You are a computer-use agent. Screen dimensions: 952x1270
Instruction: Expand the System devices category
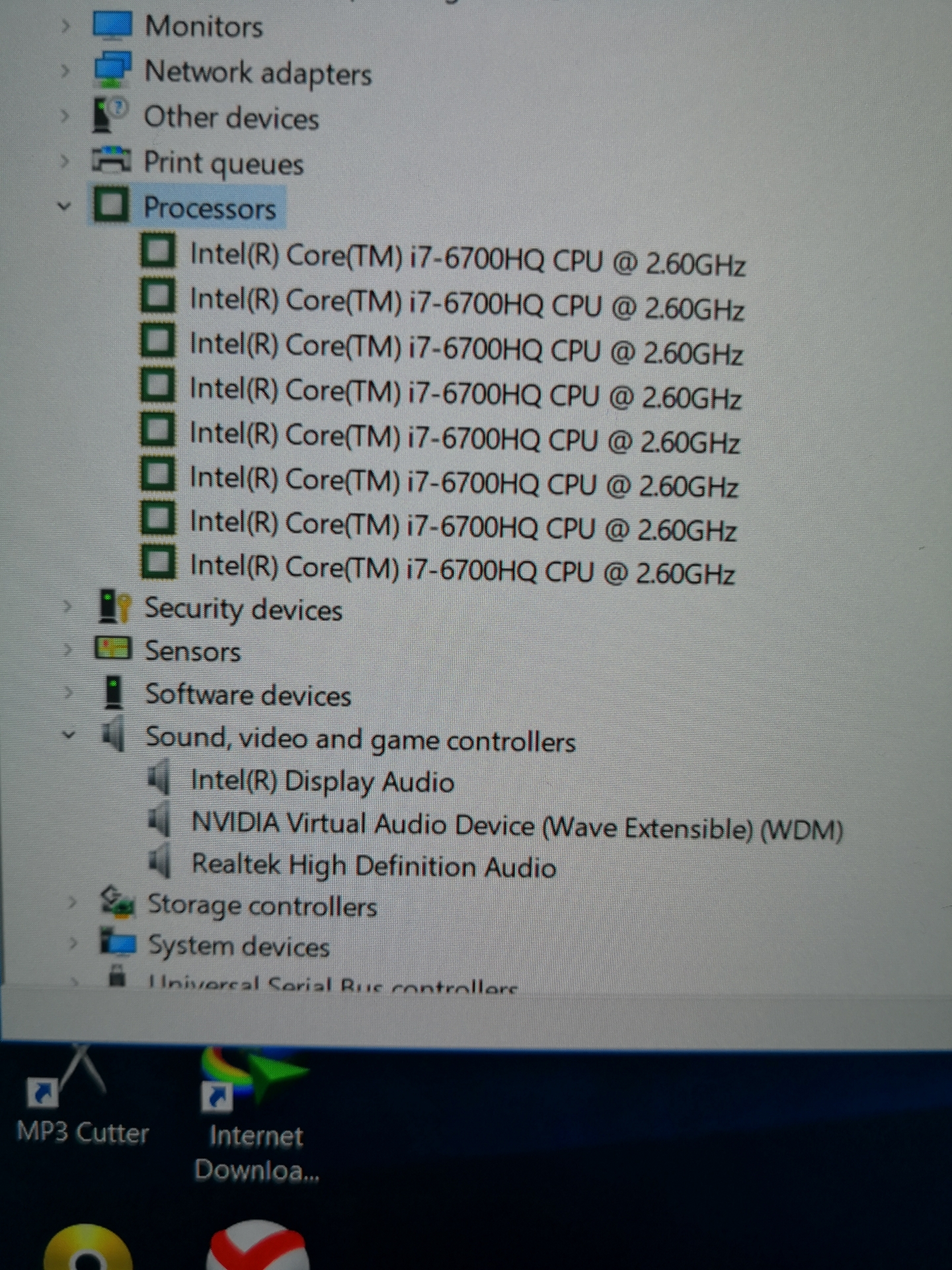click(x=73, y=943)
